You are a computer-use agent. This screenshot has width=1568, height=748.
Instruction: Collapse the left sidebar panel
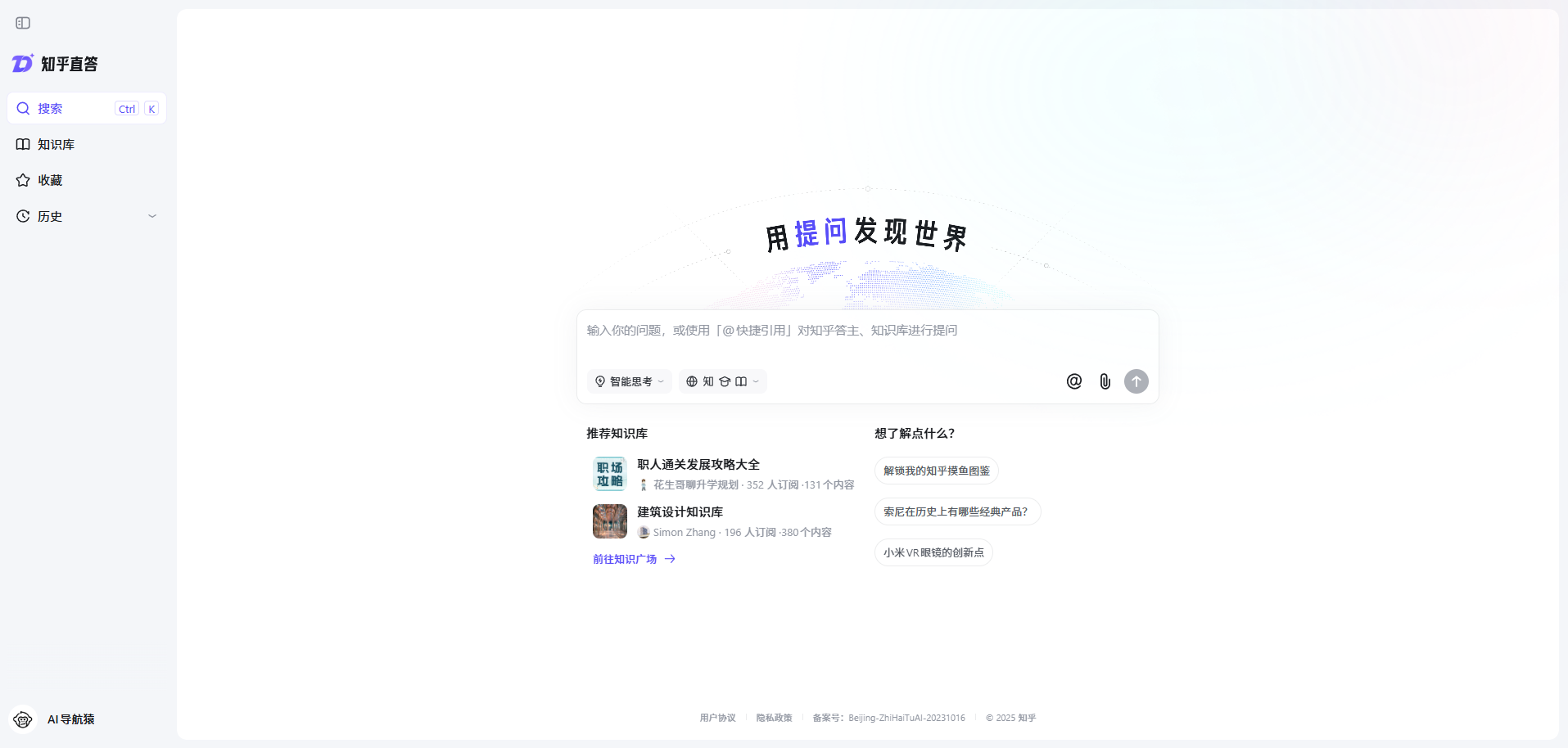(22, 23)
